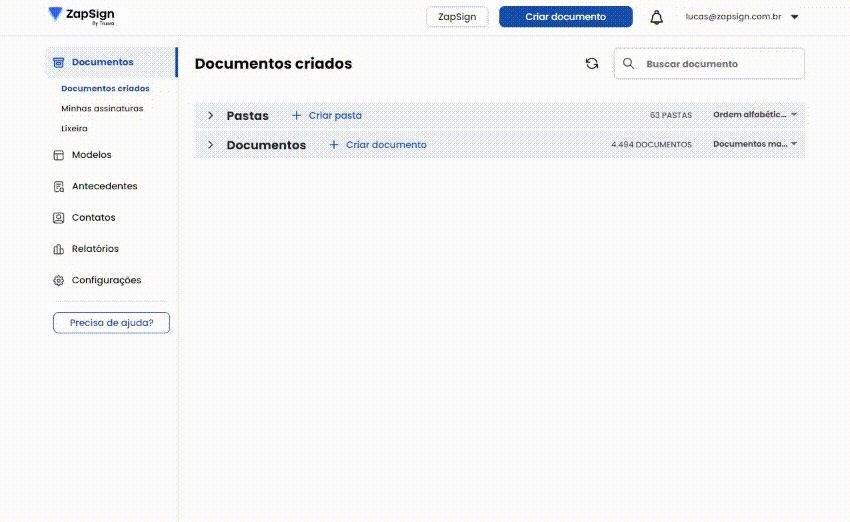
Task: Click the Criar documento link in Documentos row
Action: click(386, 145)
